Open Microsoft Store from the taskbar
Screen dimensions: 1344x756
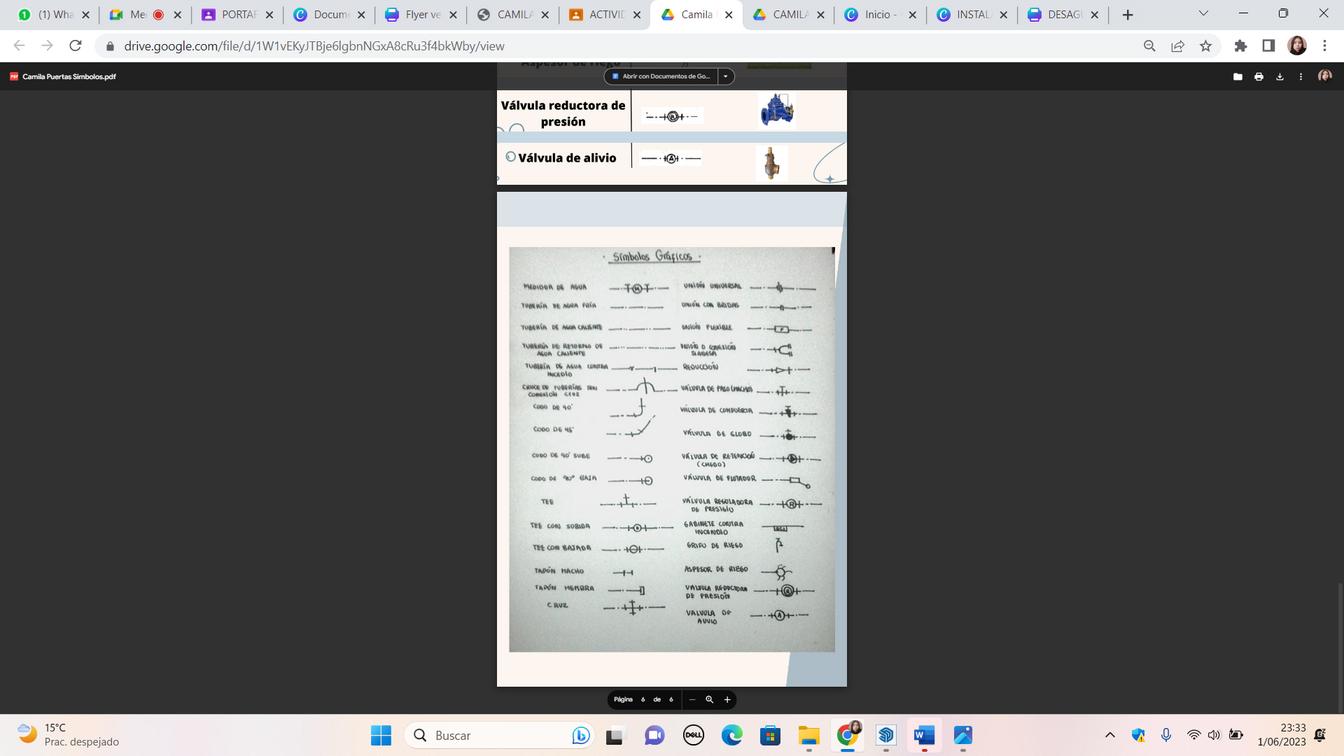pyautogui.click(x=770, y=736)
